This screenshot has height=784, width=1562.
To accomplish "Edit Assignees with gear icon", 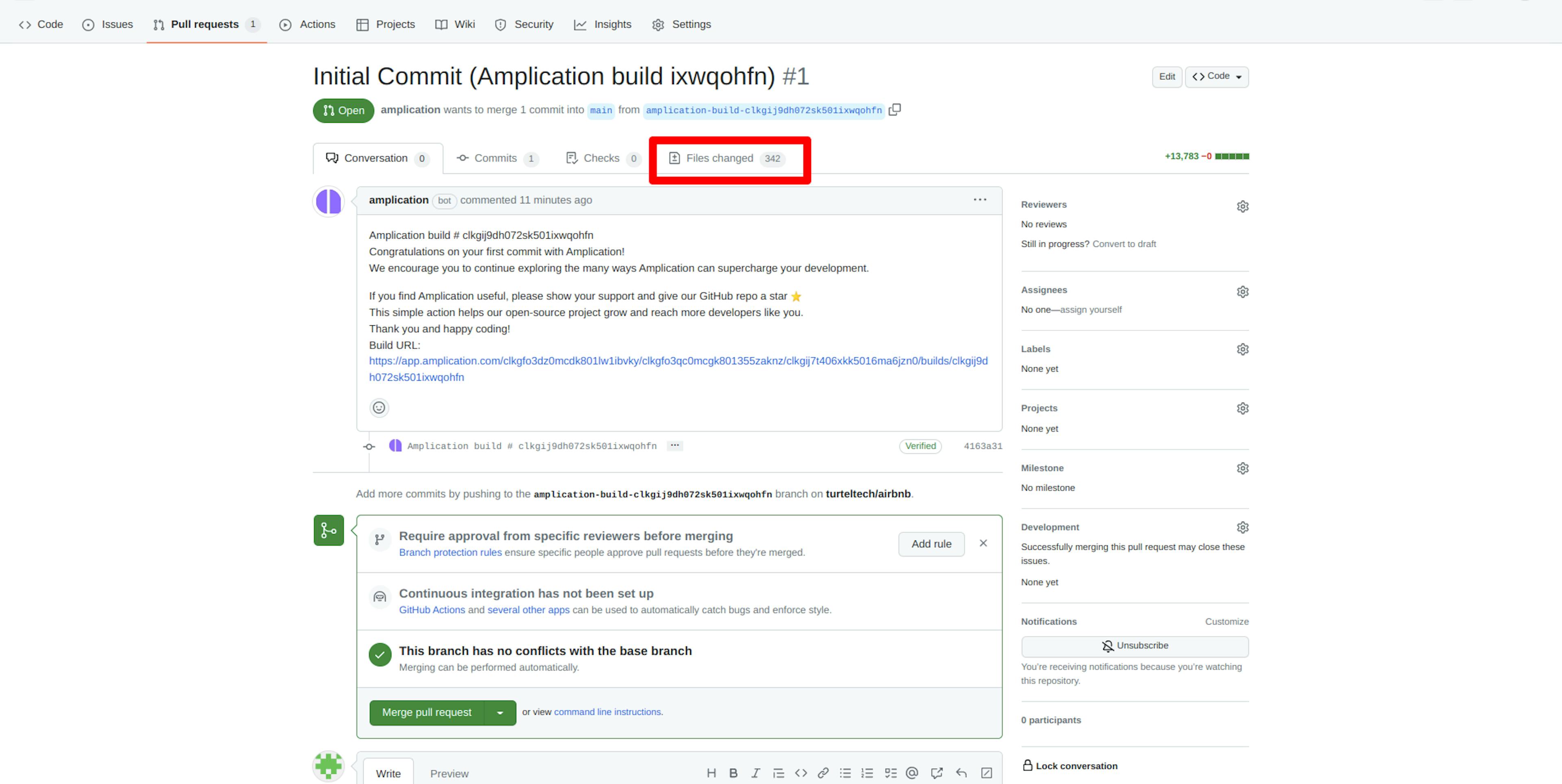I will [1242, 292].
